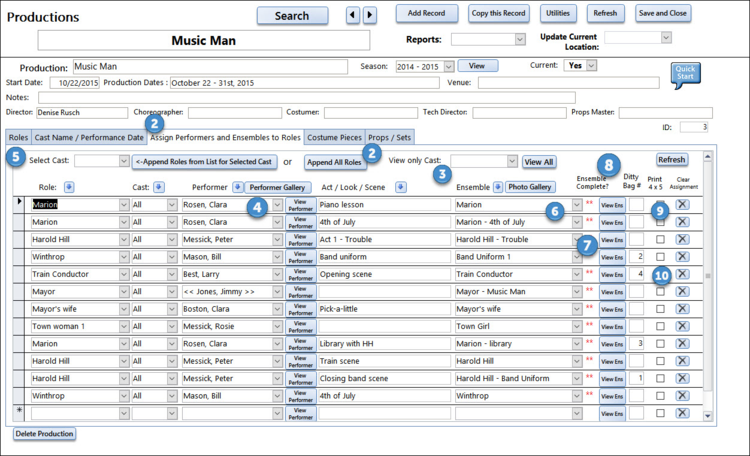The image size is (750, 456).
Task: Click the Add Record button
Action: (426, 13)
